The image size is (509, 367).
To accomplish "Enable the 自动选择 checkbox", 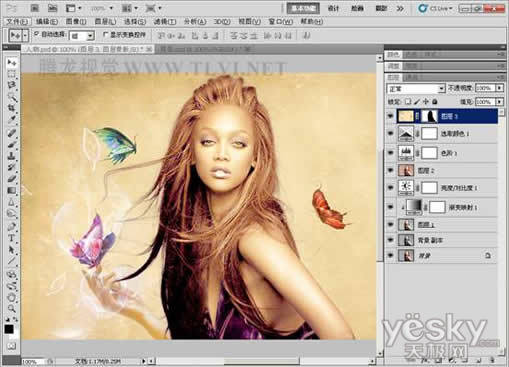I will click(36, 34).
